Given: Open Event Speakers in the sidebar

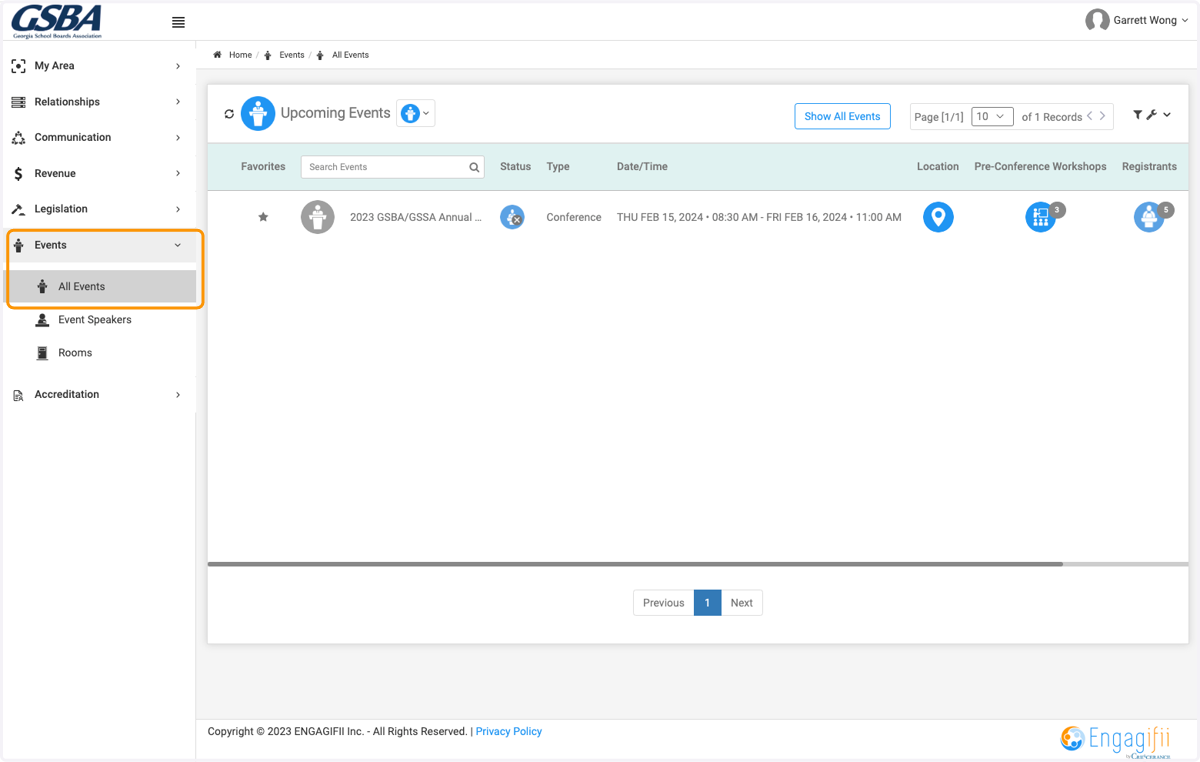Looking at the screenshot, I should pos(94,320).
